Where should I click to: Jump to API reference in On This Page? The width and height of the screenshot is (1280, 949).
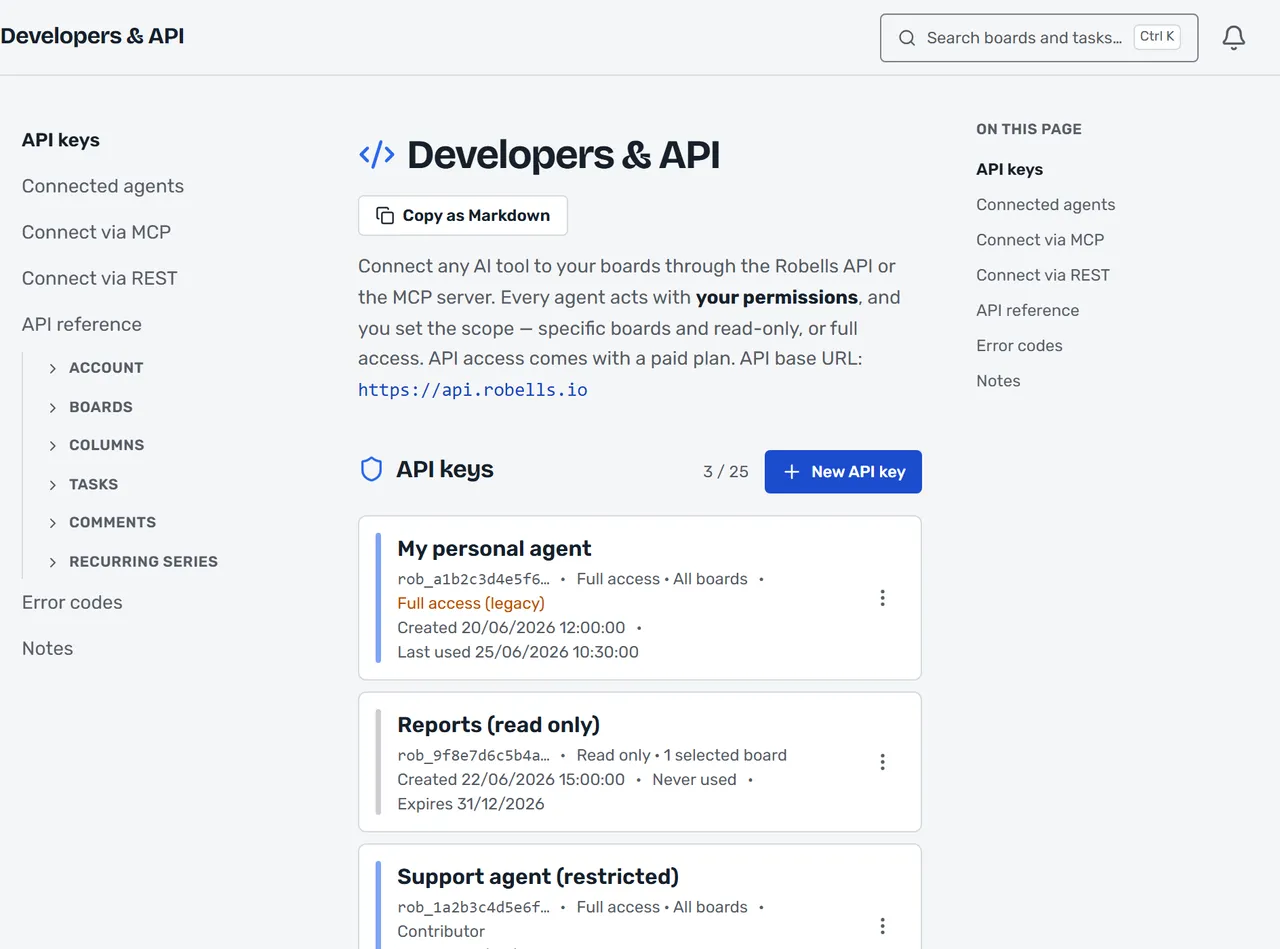[1028, 310]
